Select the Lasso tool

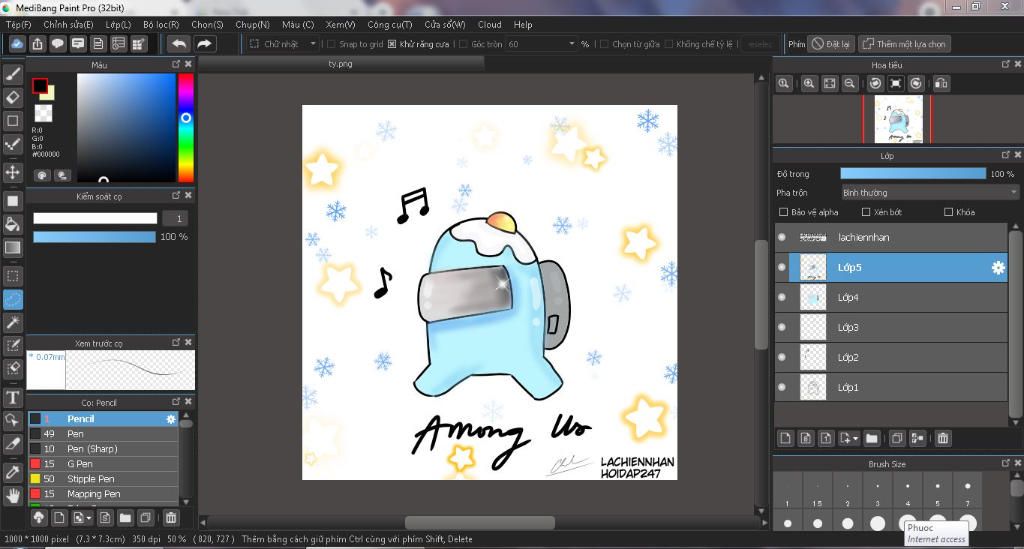[12, 299]
